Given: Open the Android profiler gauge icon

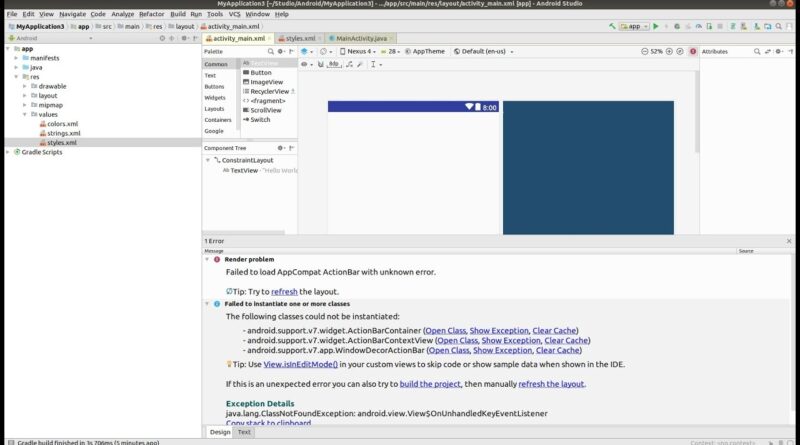Looking at the screenshot, I should coord(698,26).
